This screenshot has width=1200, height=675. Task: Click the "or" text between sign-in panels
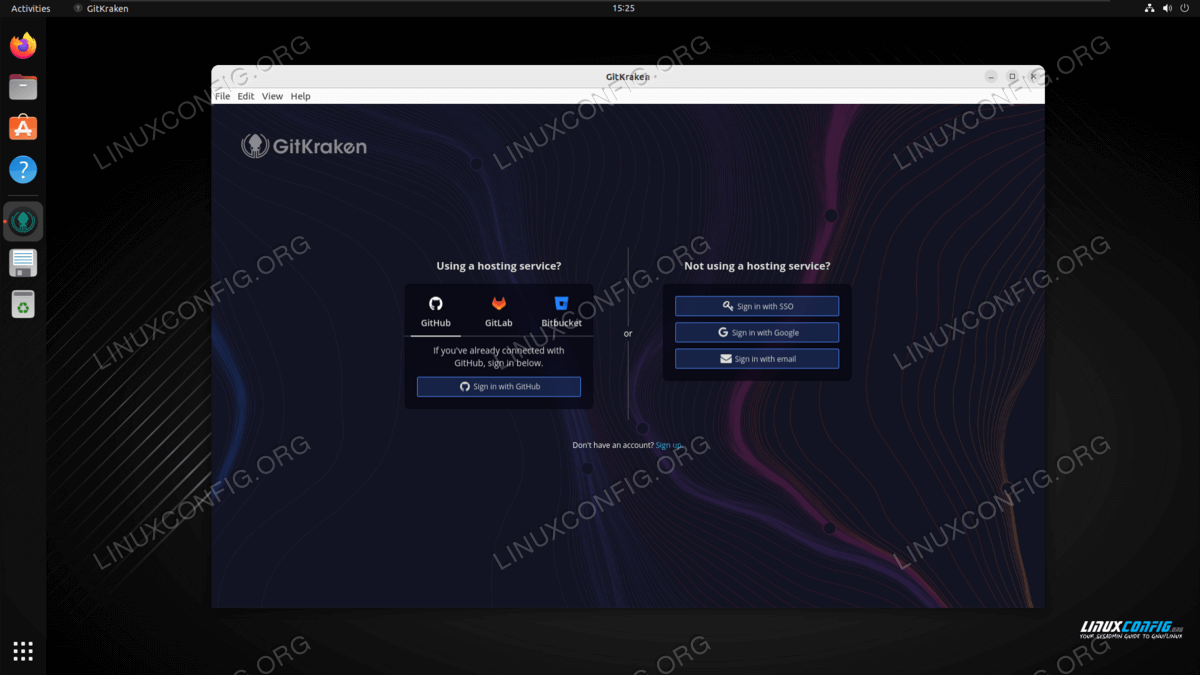coord(628,333)
